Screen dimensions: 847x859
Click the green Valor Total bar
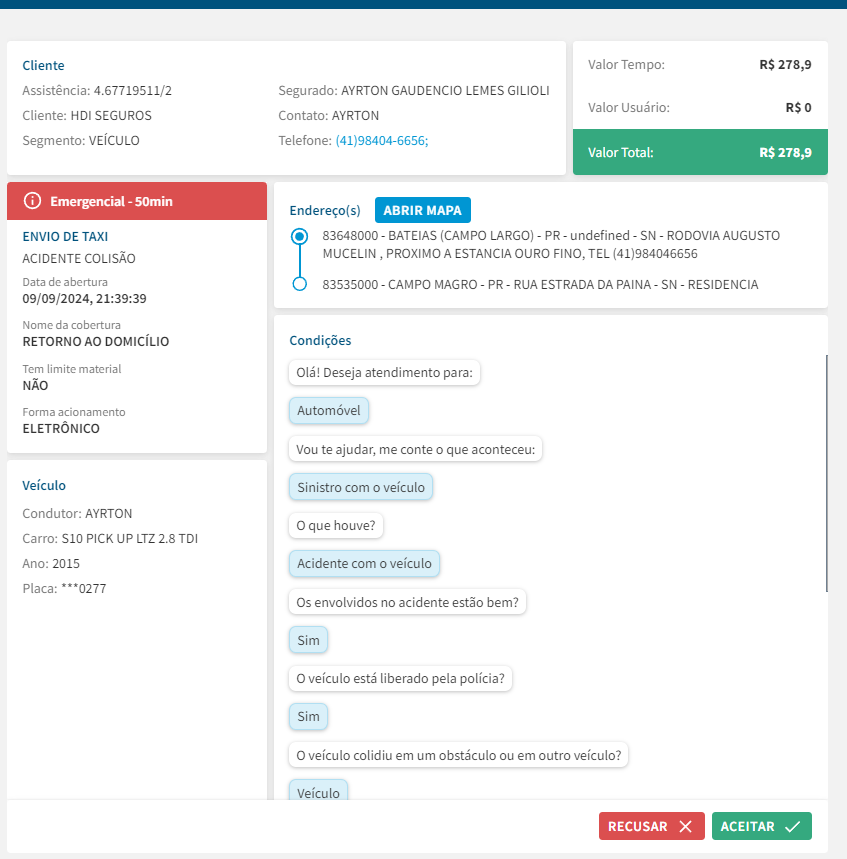pos(700,153)
